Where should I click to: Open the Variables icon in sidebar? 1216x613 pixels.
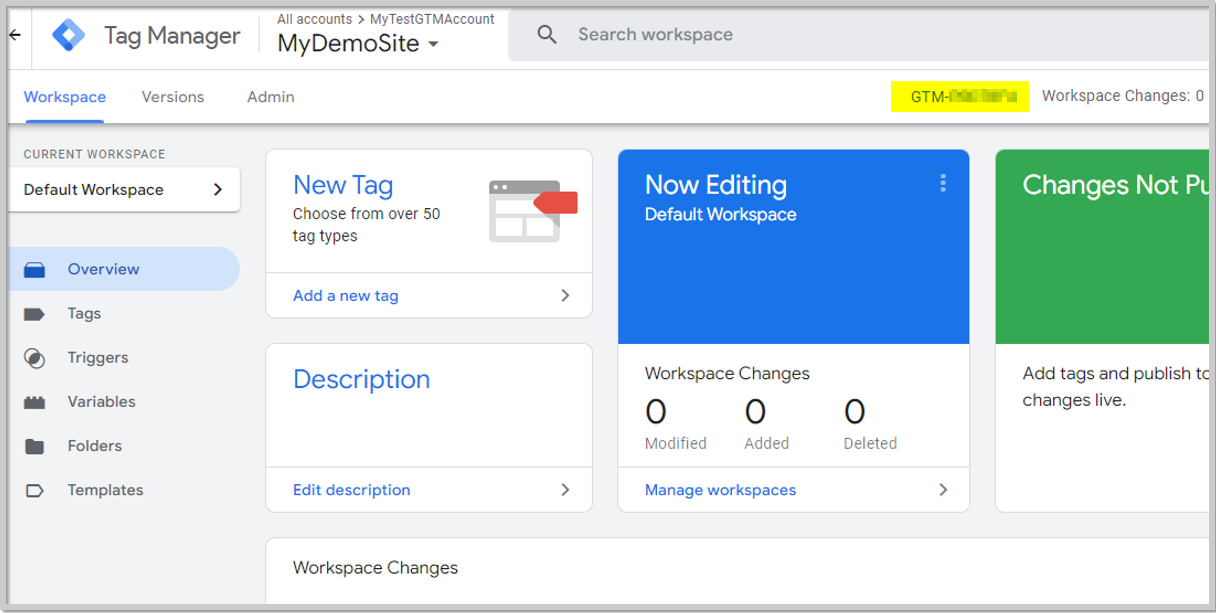tap(34, 402)
